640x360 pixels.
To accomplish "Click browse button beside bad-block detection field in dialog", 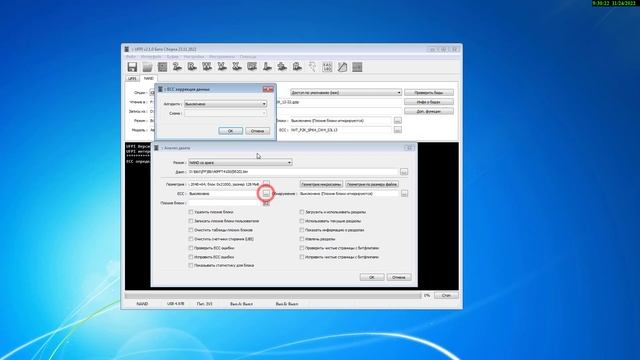I will tap(404, 193).
